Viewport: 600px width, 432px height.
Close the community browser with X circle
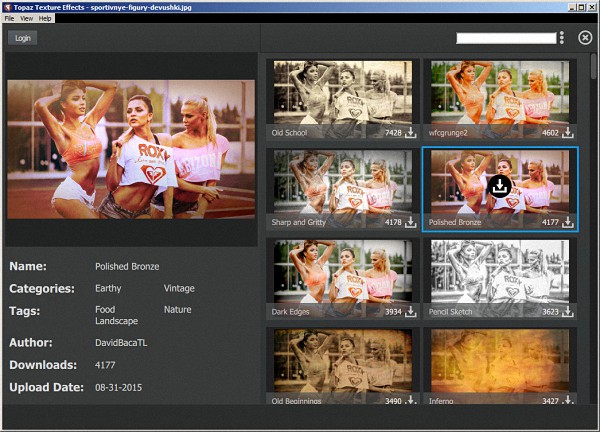[585, 37]
